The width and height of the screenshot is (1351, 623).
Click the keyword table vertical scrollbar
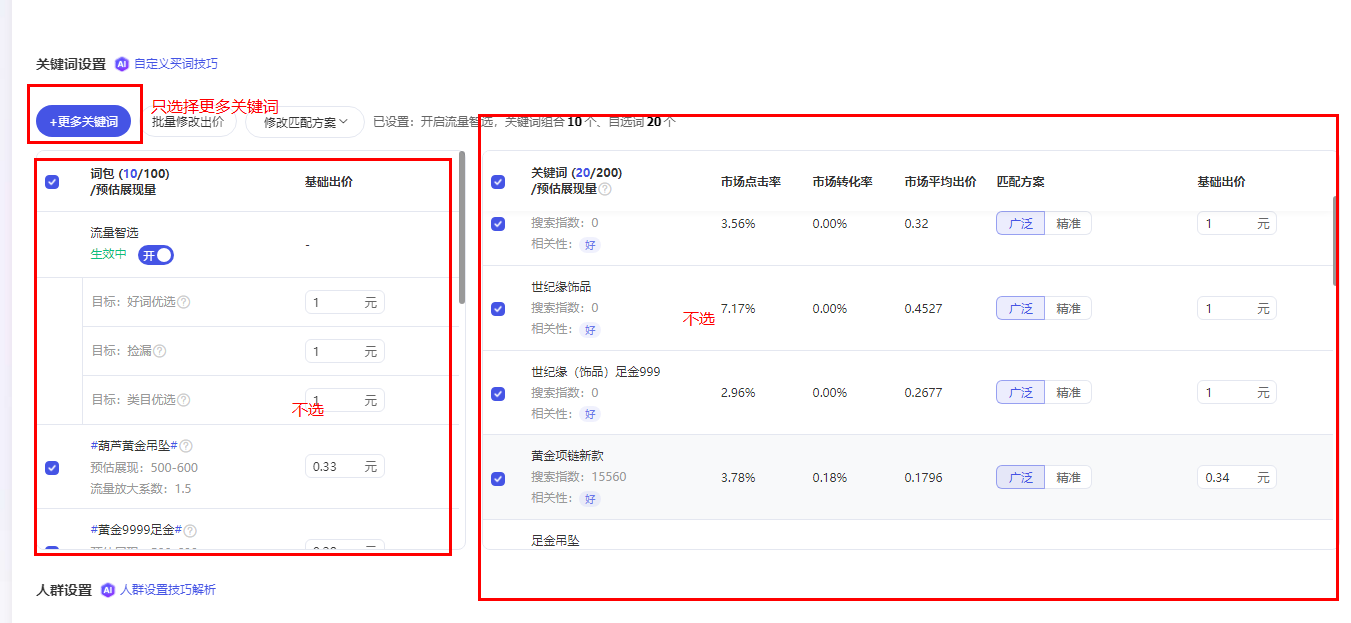coord(1336,240)
